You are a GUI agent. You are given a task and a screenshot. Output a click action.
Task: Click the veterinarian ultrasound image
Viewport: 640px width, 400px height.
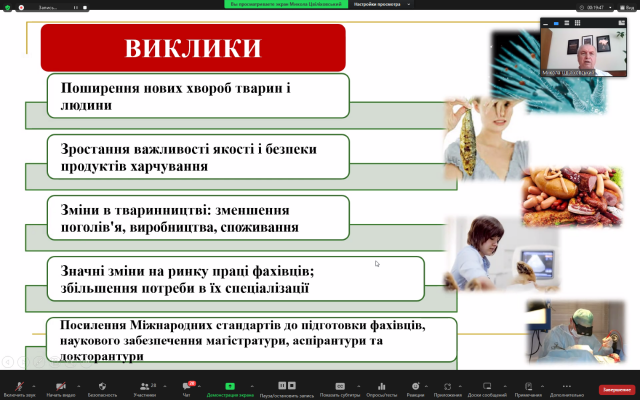pos(501,254)
